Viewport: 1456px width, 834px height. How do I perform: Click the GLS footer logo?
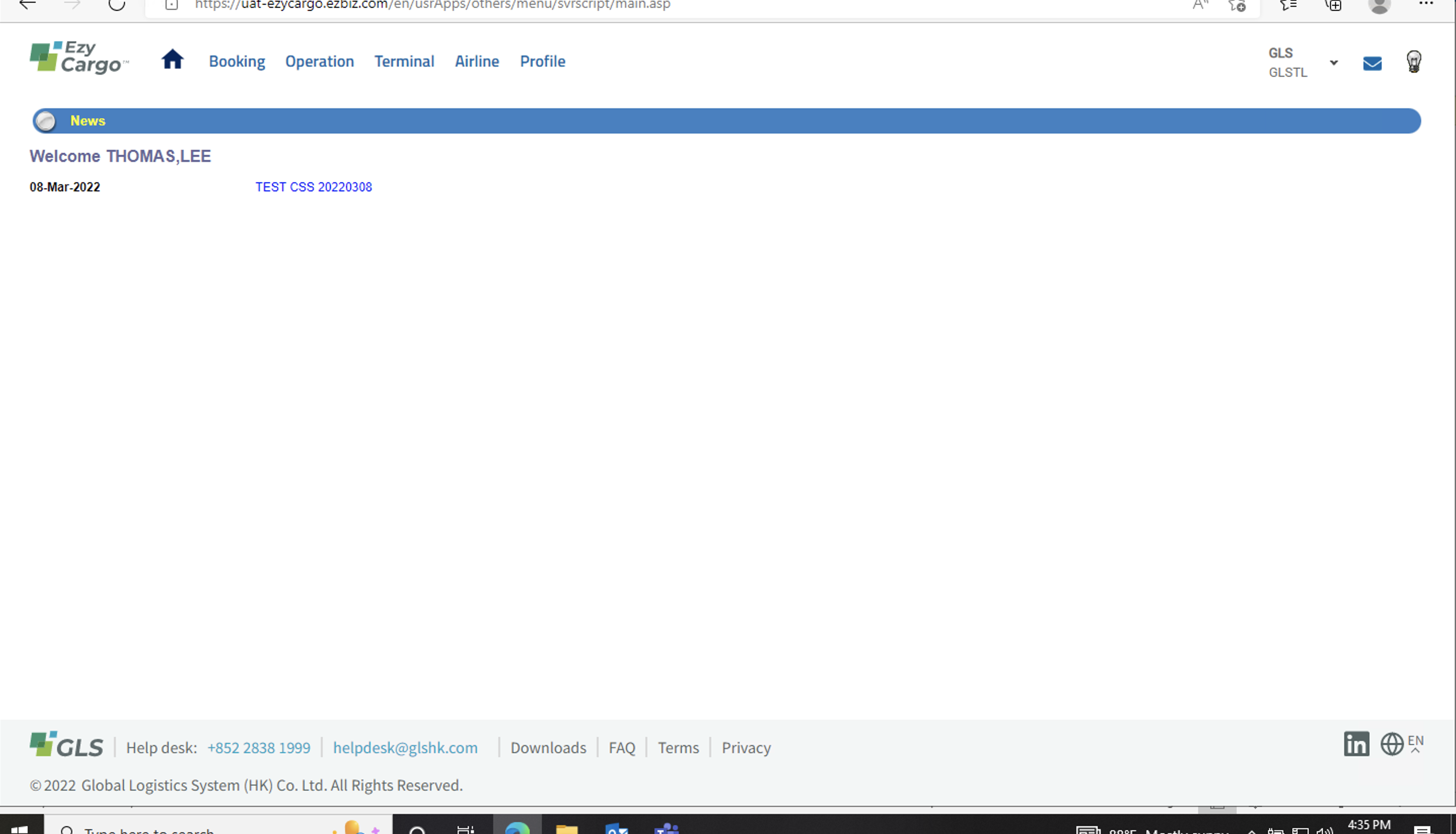[66, 745]
